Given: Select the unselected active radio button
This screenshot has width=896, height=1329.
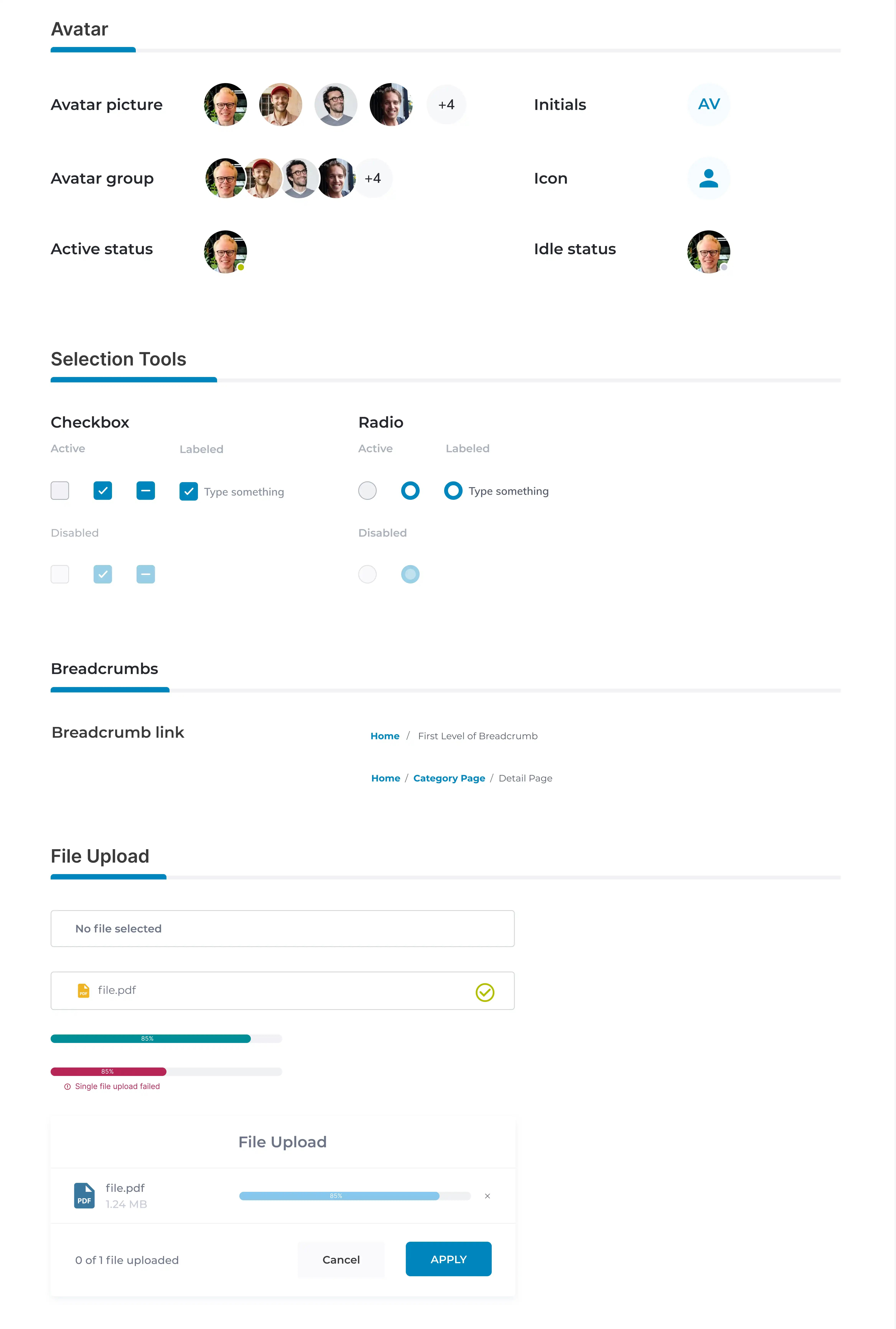Looking at the screenshot, I should 367,490.
